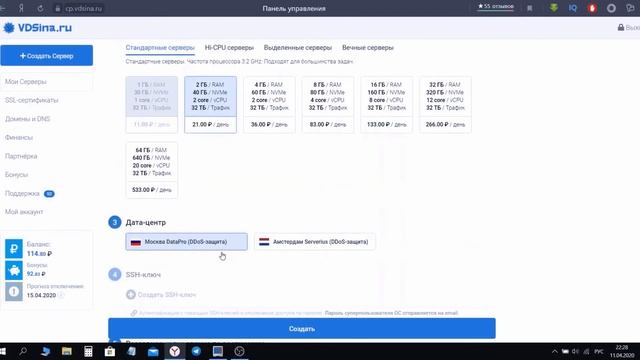This screenshot has width=640, height=360.
Task: Click the РУС language indicator
Action: pyautogui.click(x=599, y=351)
